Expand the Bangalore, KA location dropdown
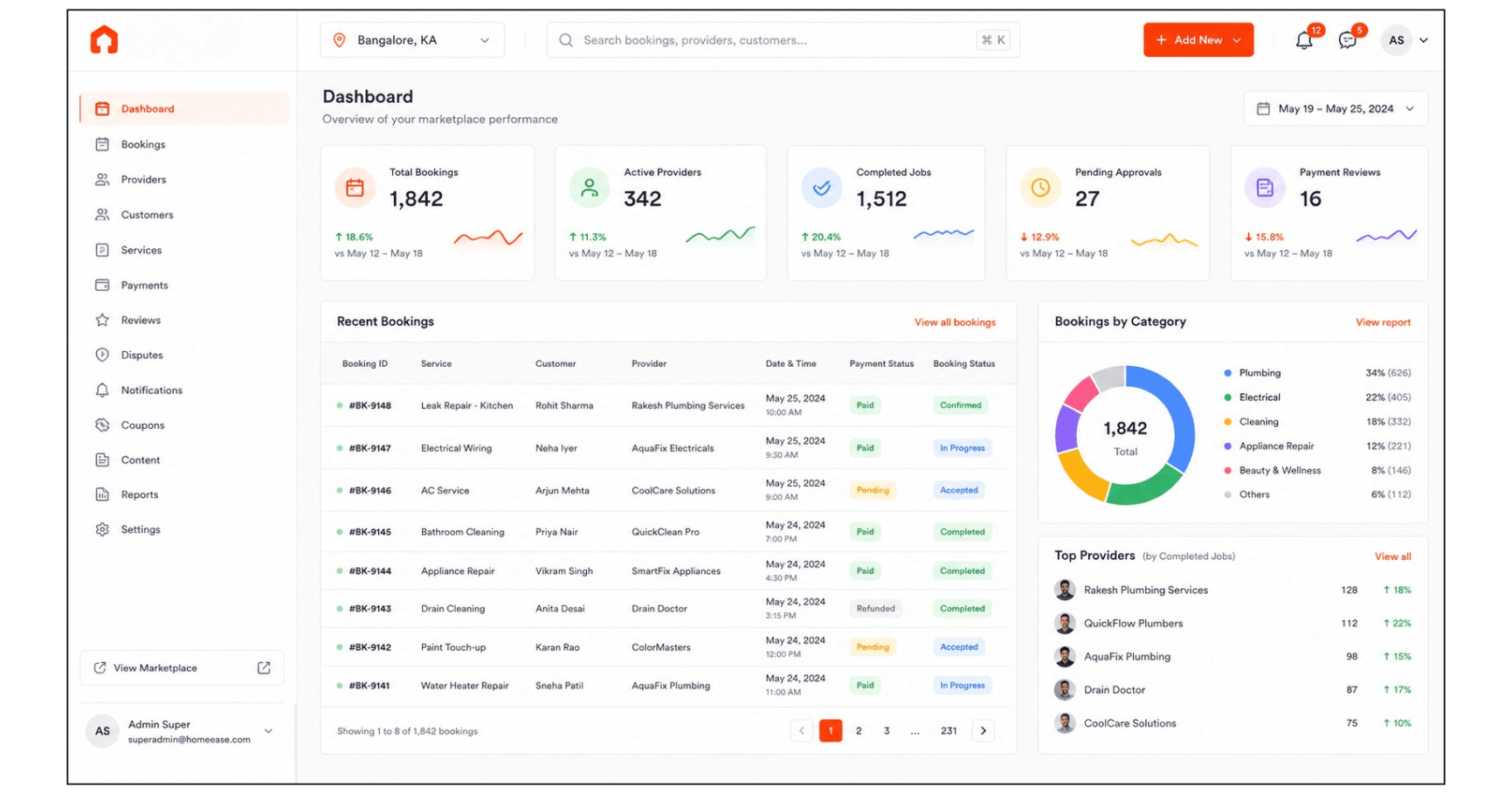1512x794 pixels. pyautogui.click(x=412, y=40)
